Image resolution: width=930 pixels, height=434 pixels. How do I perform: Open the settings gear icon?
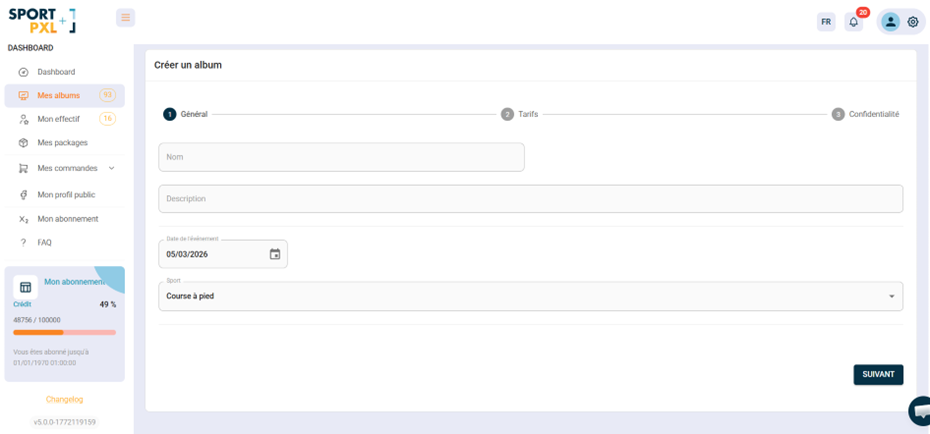click(x=913, y=22)
